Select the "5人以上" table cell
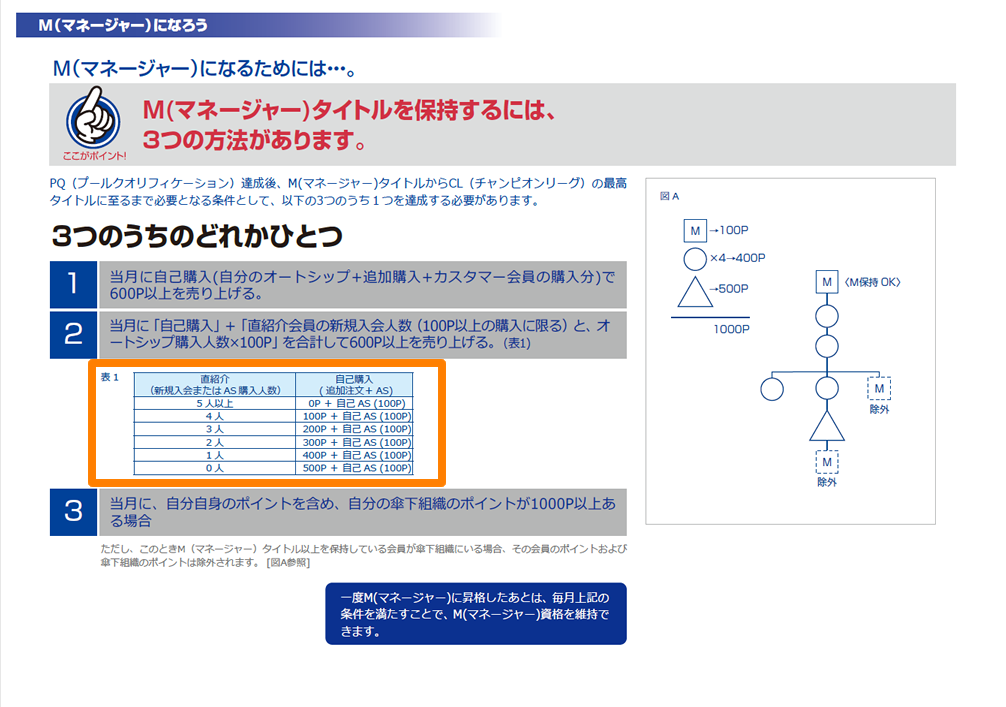Screen dimensions: 1006x707 [217, 403]
